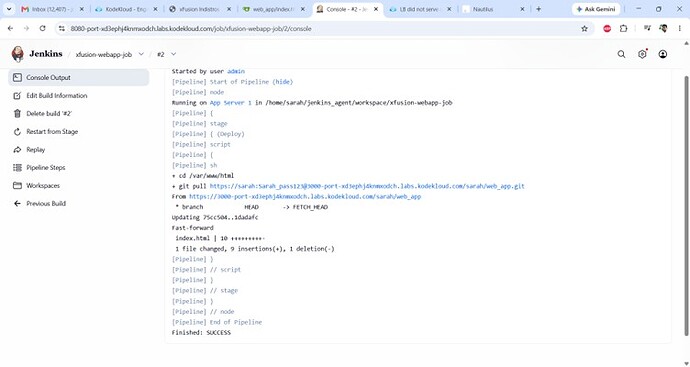Open the From sarah/web_app repository link
The width and height of the screenshot is (690, 367).
tap(305, 197)
